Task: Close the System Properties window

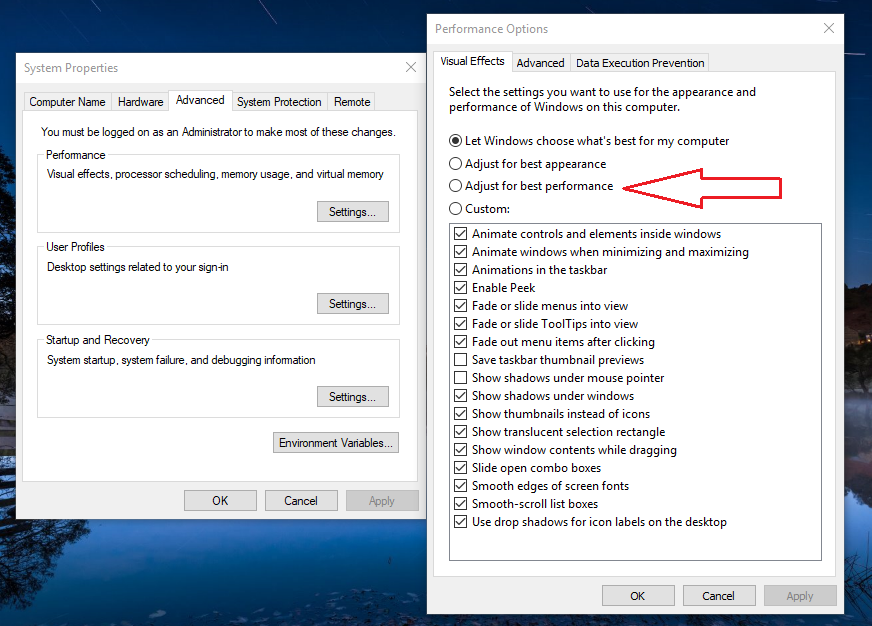Action: pos(410,68)
